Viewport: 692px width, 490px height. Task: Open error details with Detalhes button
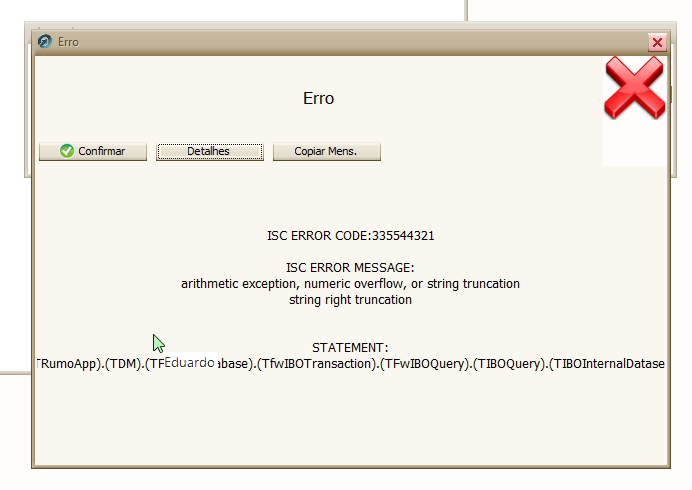point(209,152)
